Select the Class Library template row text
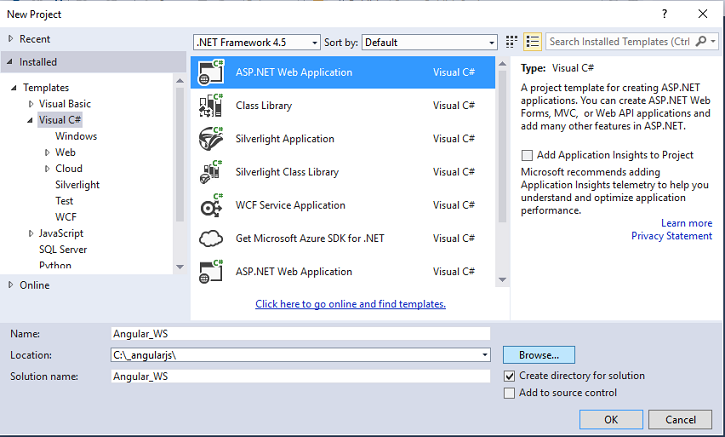The image size is (725, 437). tap(264, 105)
